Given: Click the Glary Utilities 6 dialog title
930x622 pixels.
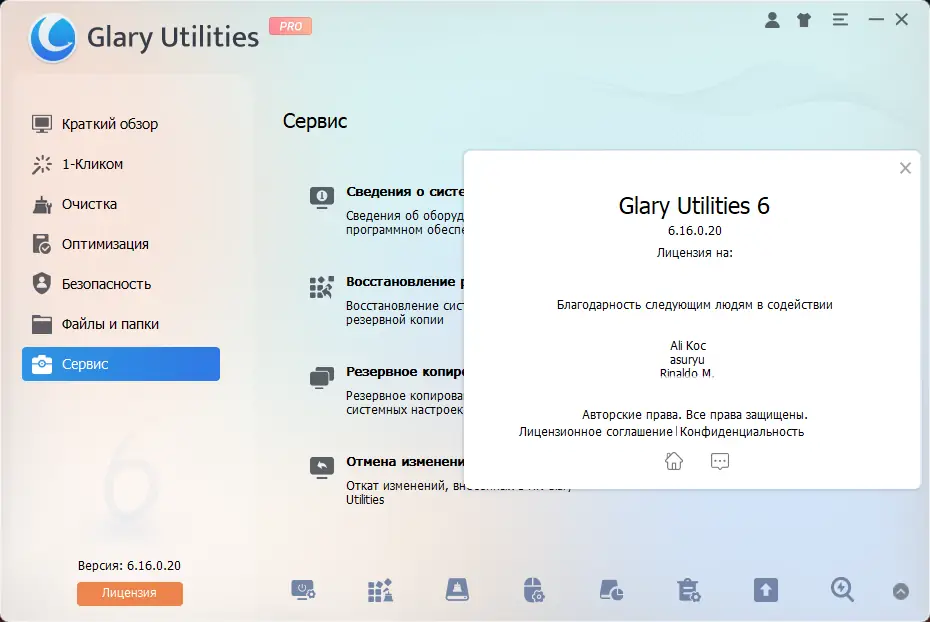Looking at the screenshot, I should coord(694,206).
